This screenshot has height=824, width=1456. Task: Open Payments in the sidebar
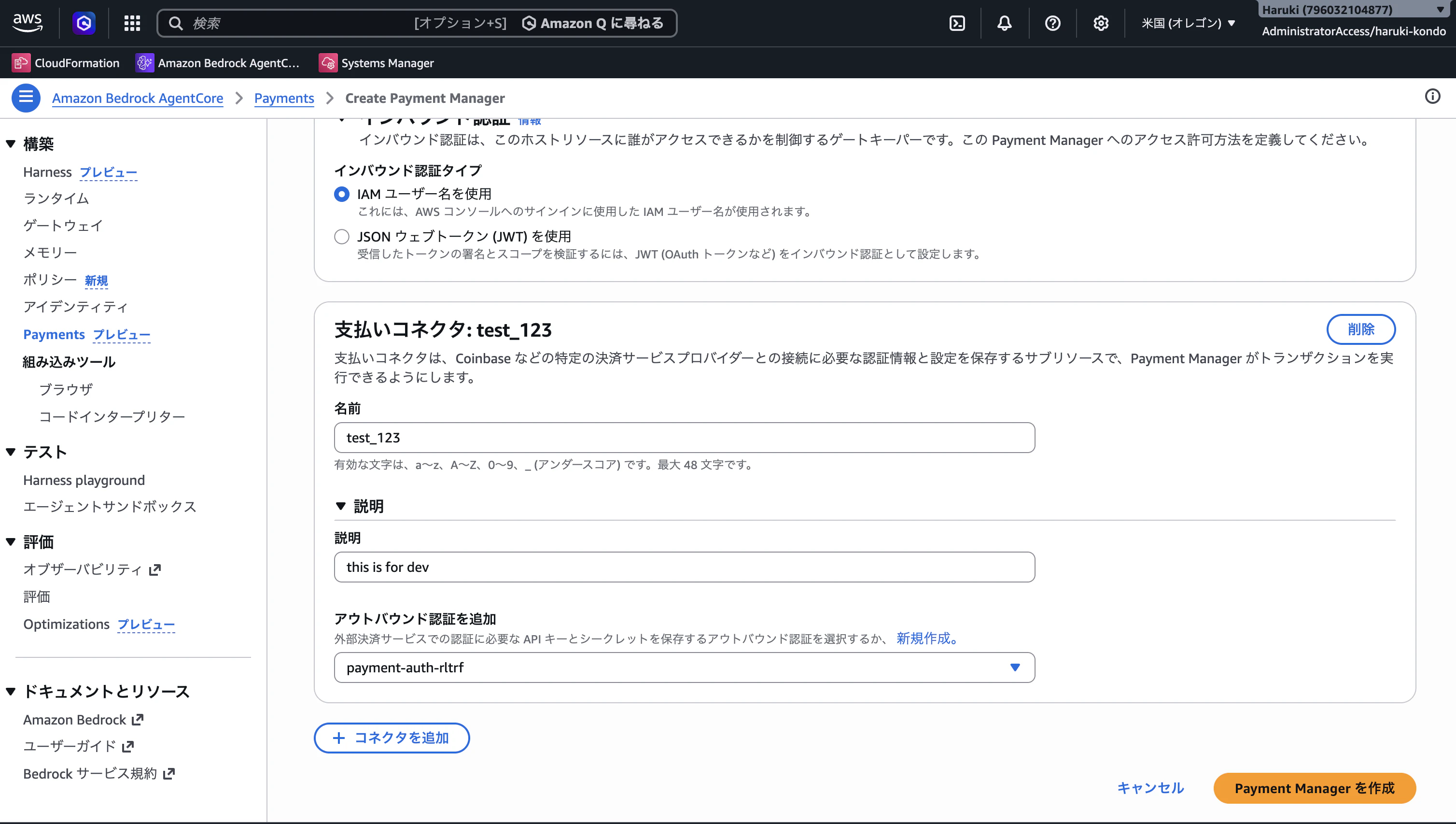click(x=54, y=334)
